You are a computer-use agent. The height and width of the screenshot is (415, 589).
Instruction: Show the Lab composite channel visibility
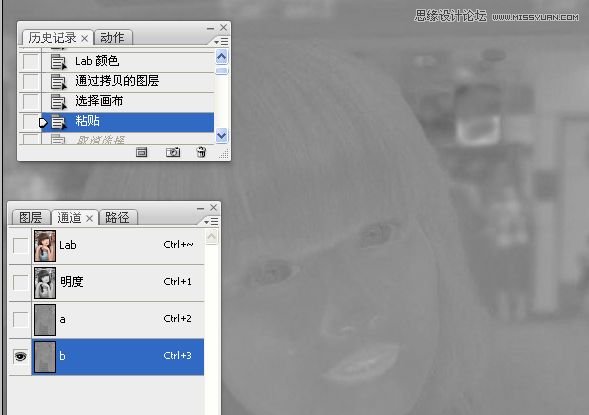pyautogui.click(x=20, y=246)
